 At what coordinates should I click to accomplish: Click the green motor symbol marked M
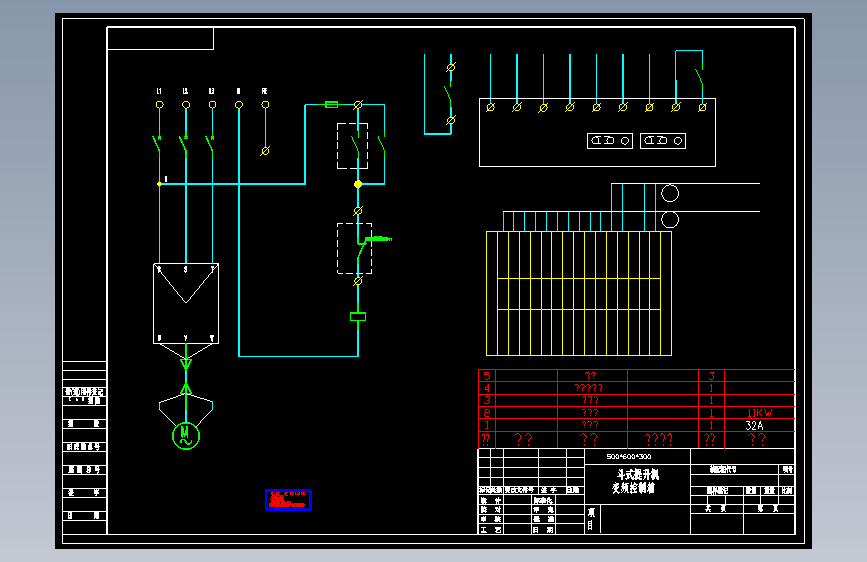tap(186, 436)
